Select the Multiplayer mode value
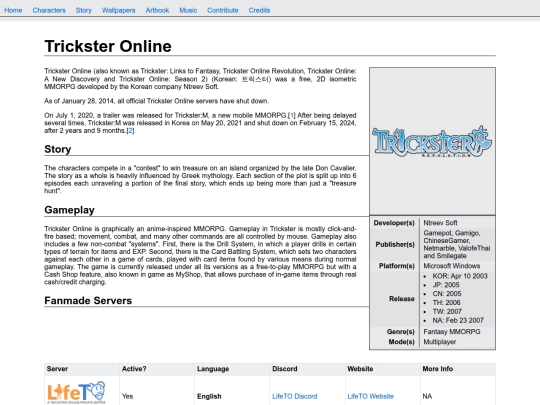 click(x=439, y=342)
